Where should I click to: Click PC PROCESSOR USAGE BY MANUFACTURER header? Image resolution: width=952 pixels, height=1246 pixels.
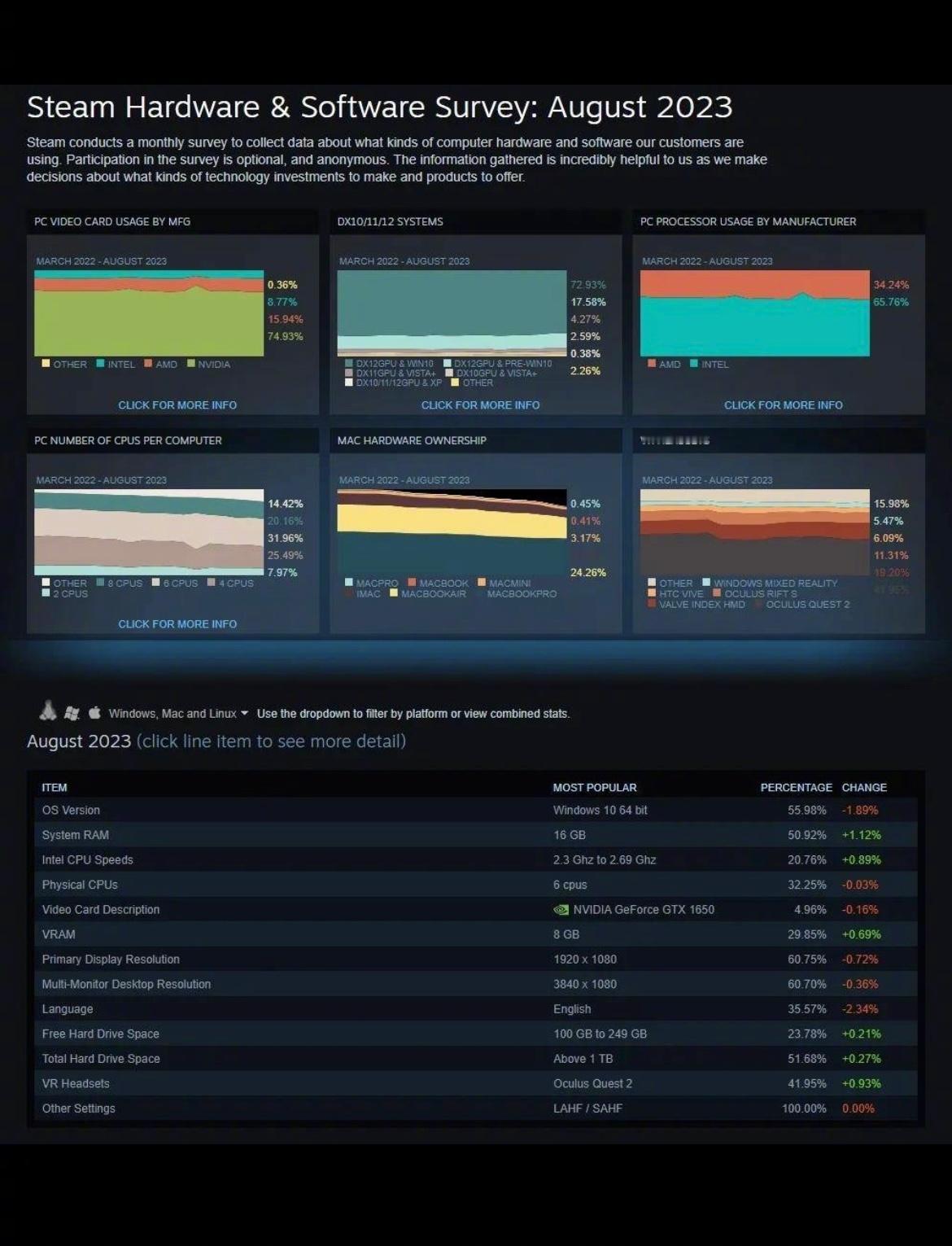point(748,221)
